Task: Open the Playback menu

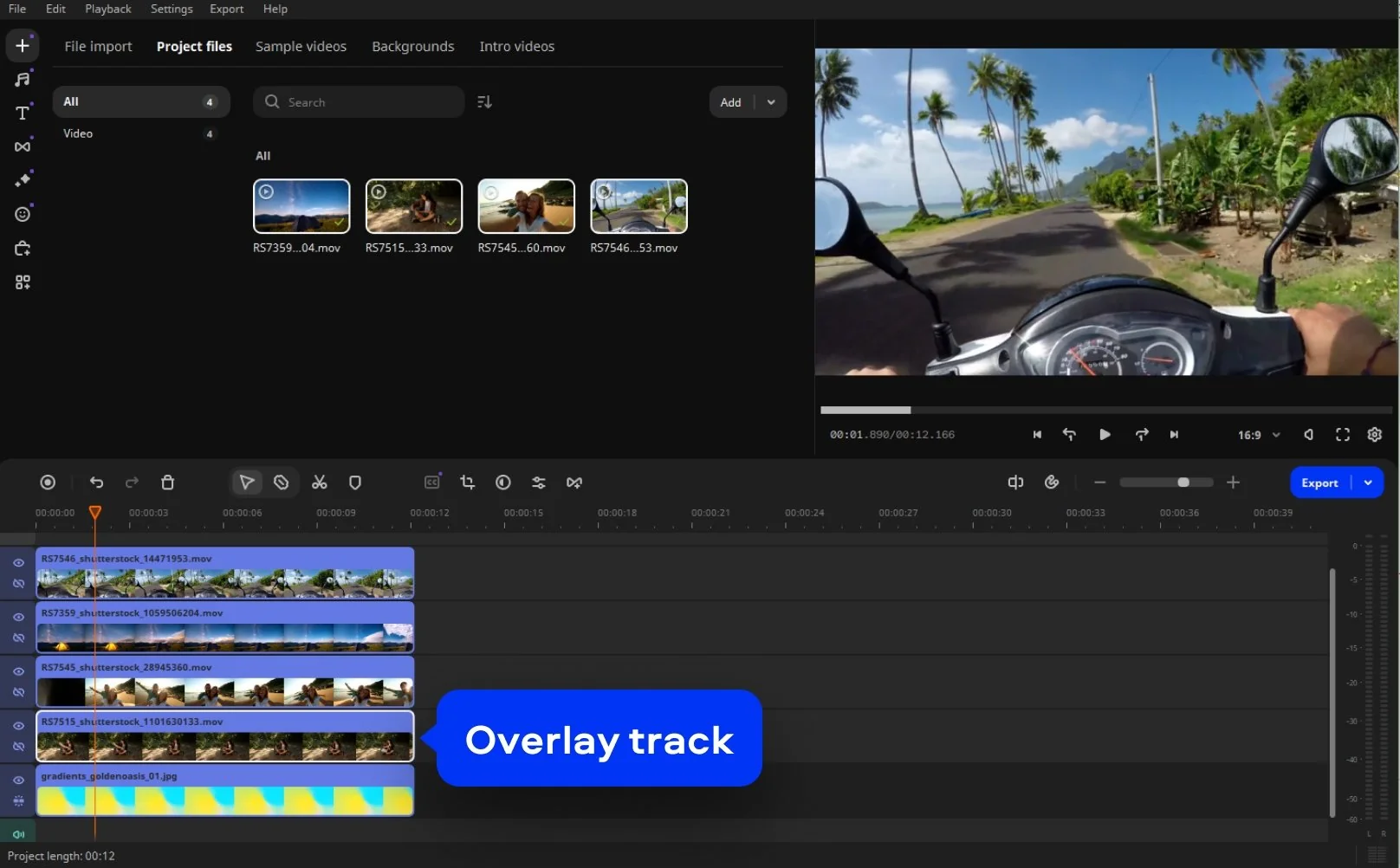Action: pos(108,9)
